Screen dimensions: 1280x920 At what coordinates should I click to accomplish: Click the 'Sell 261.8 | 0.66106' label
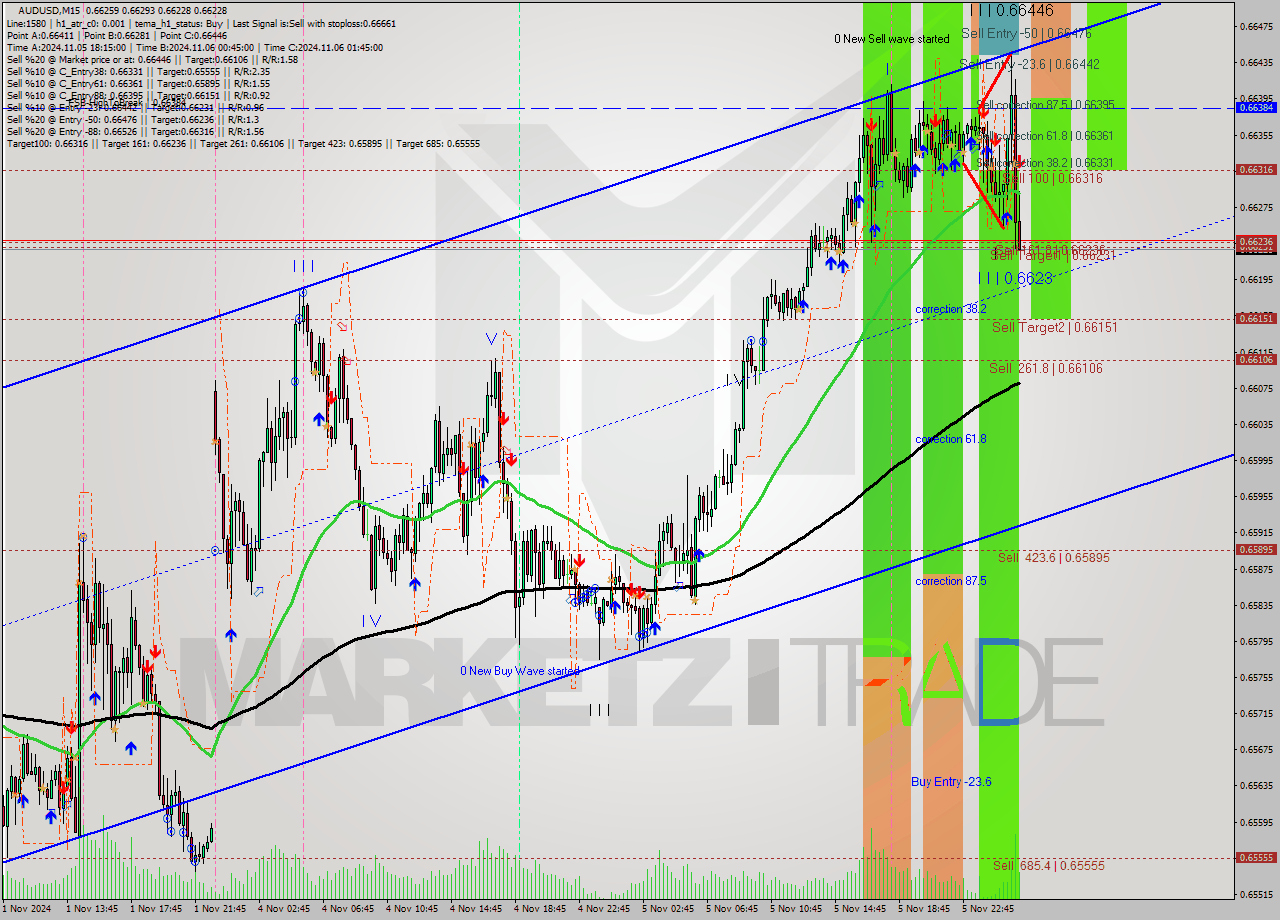tap(1046, 368)
